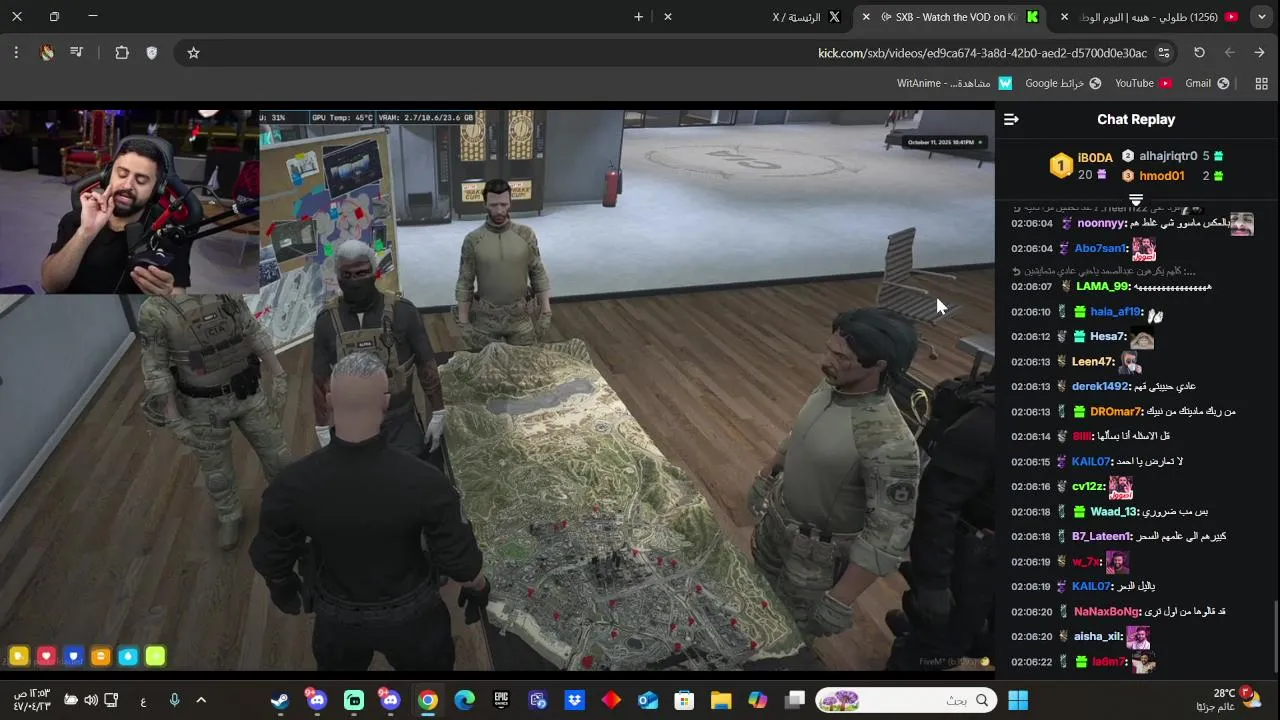The width and height of the screenshot is (1280, 720).
Task: Open the Windows Start menu
Action: 1018,700
